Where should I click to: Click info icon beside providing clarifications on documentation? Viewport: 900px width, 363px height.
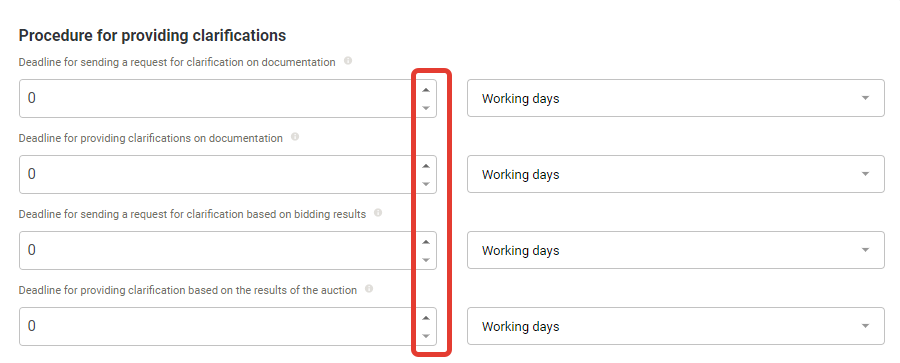(x=295, y=137)
